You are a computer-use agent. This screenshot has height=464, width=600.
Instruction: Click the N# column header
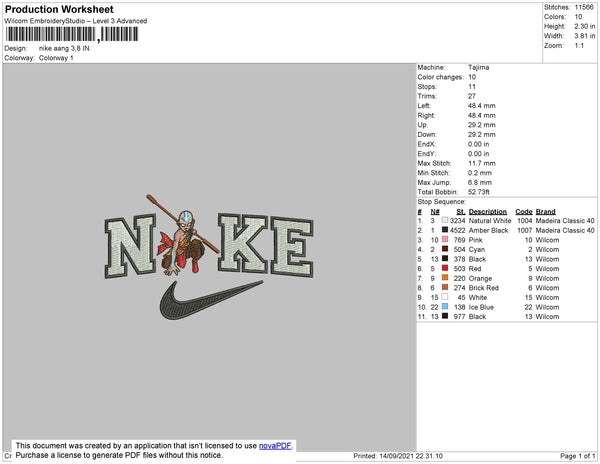435,212
